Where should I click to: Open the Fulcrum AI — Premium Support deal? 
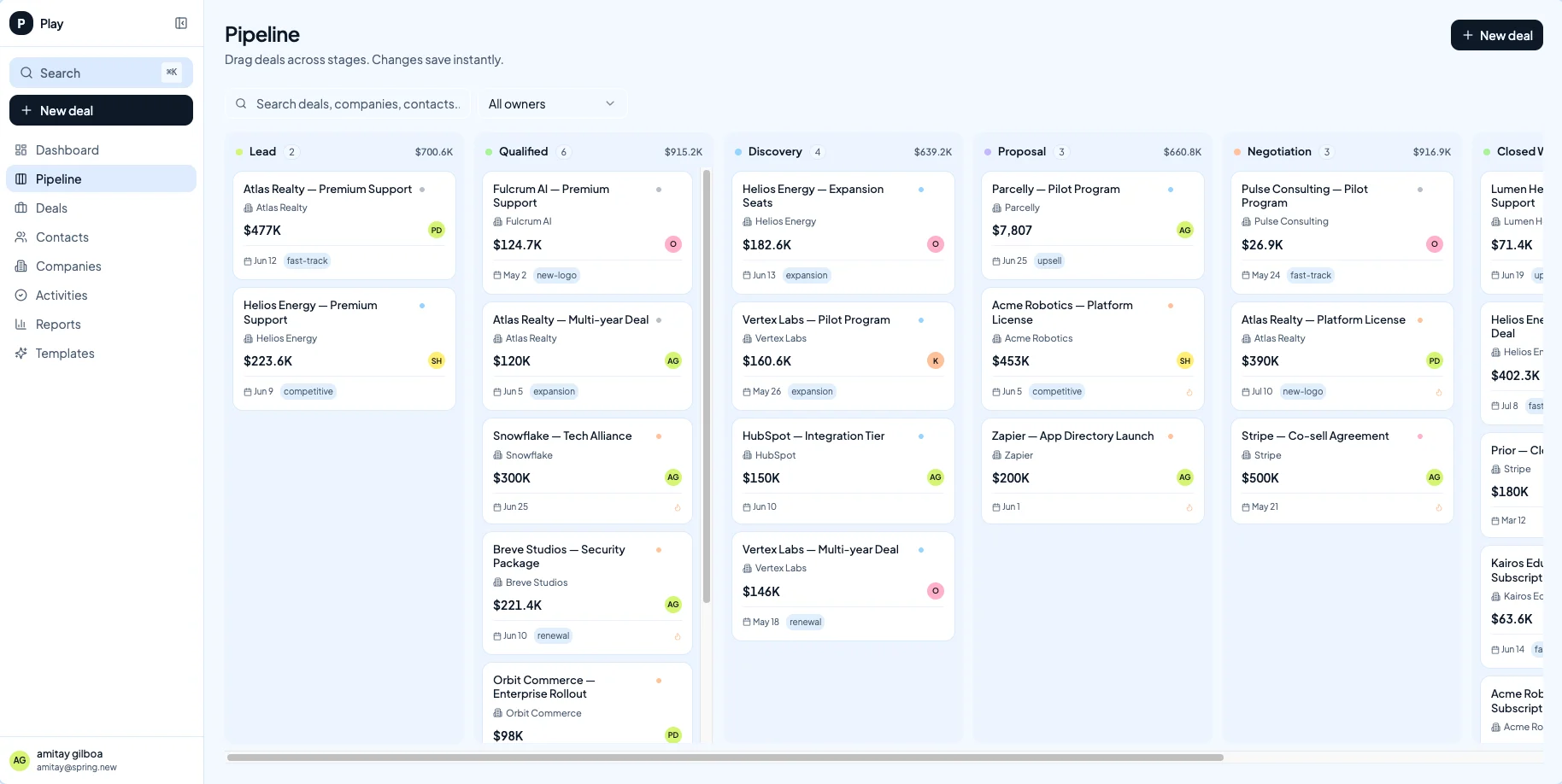click(x=587, y=232)
